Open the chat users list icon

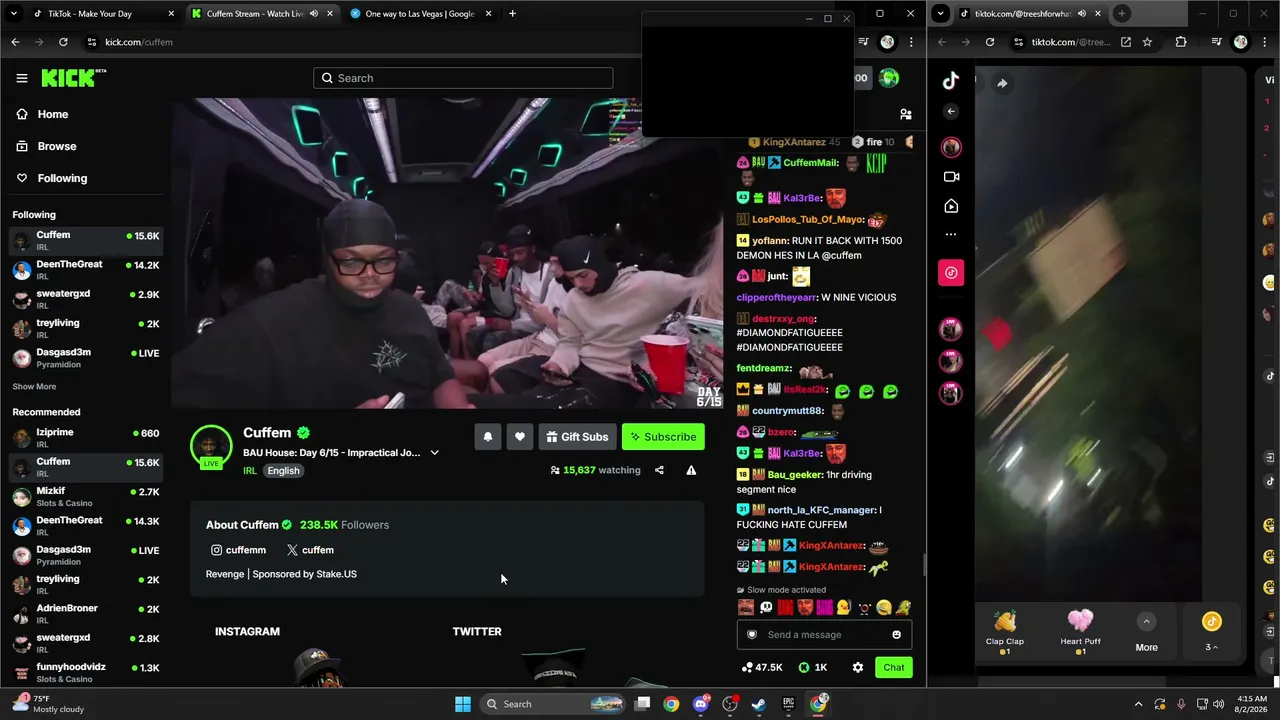coord(905,114)
